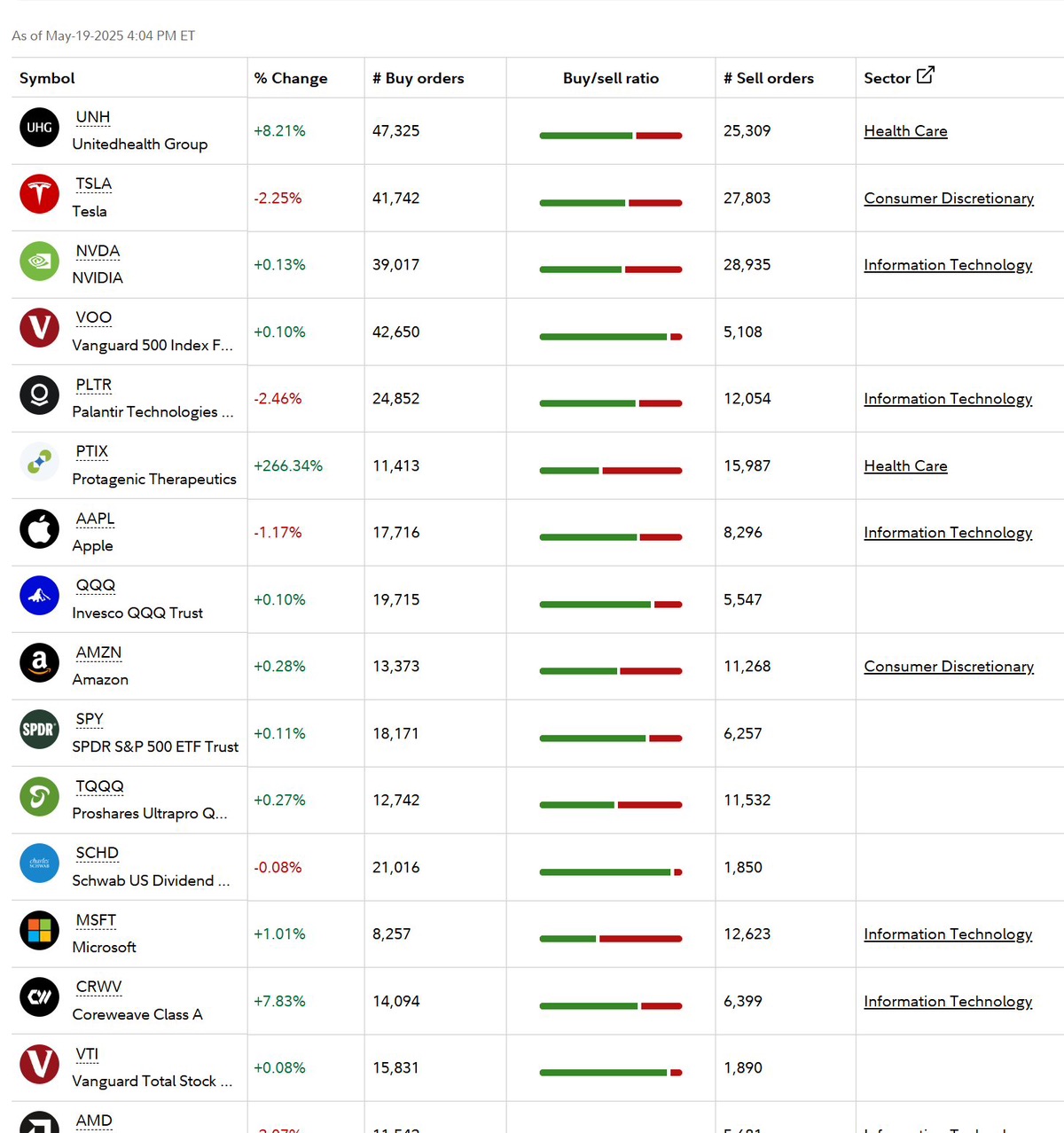The width and height of the screenshot is (1064, 1133).
Task: Select the 27,803 sell orders value
Action: pos(747,199)
